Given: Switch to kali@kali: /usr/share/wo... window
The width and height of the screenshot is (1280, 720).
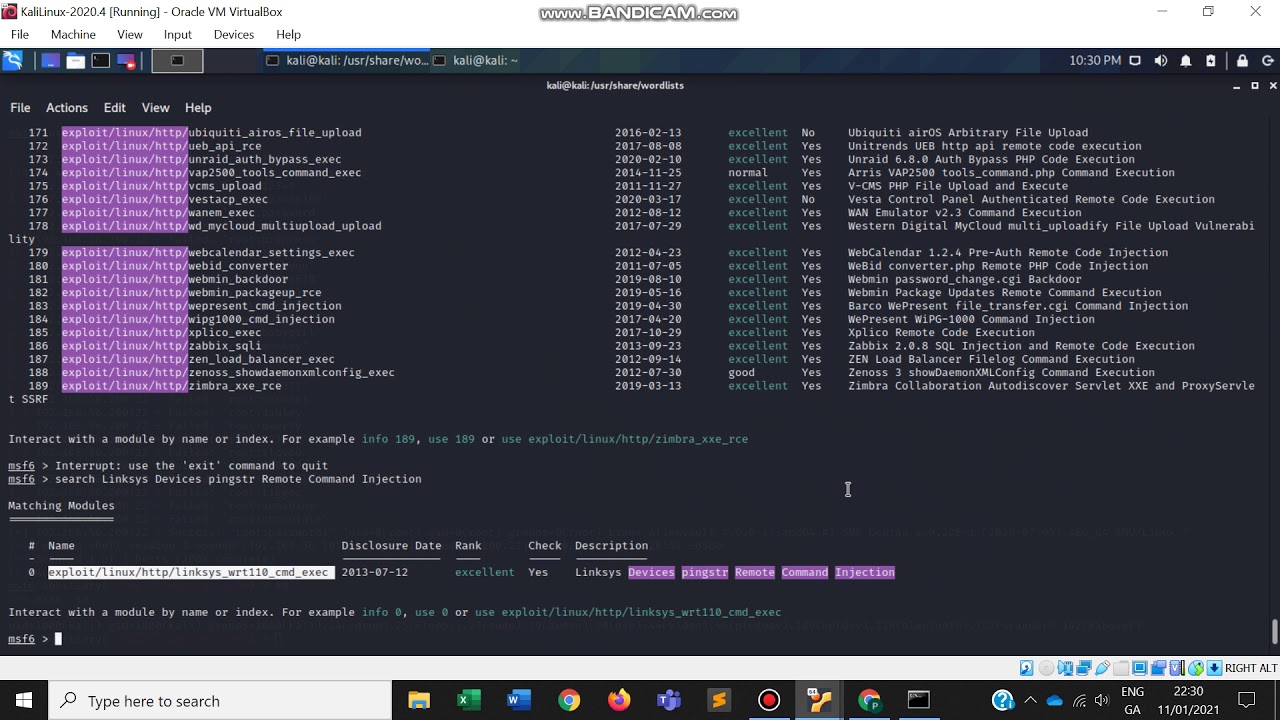Looking at the screenshot, I should [347, 61].
